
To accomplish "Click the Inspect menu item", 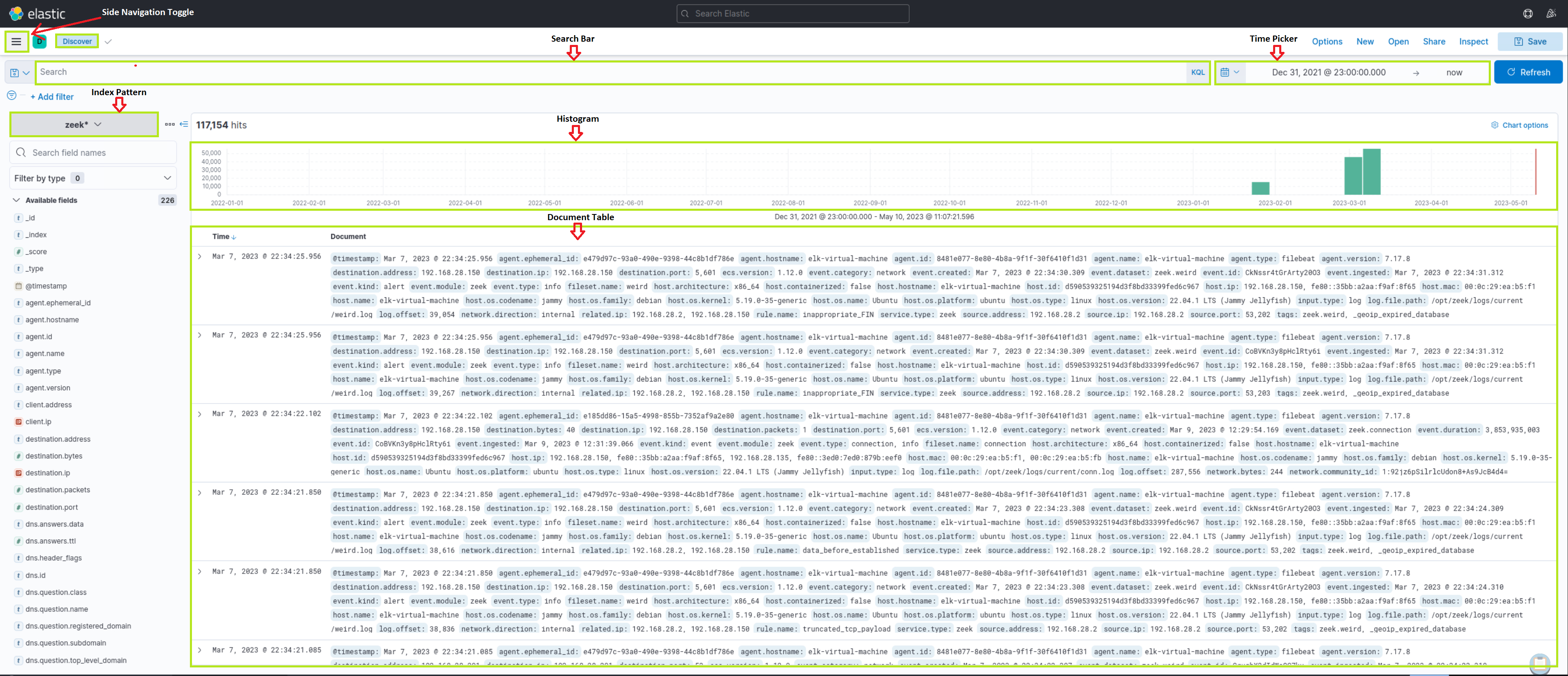I will (1473, 41).
